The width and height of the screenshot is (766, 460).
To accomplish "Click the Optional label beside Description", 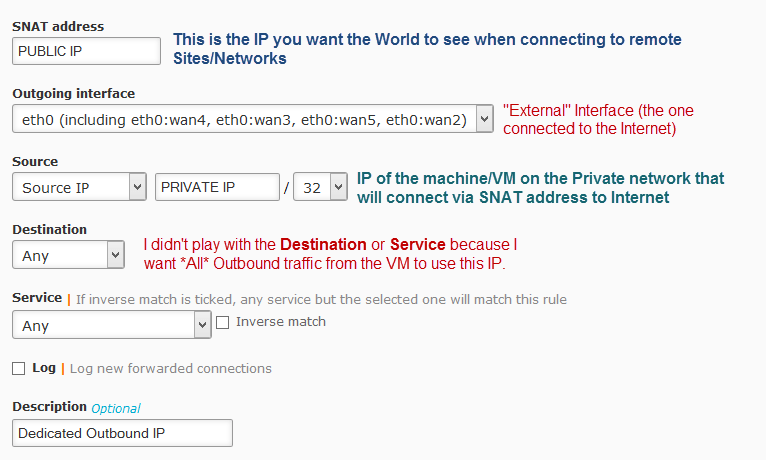I will click(x=116, y=408).
